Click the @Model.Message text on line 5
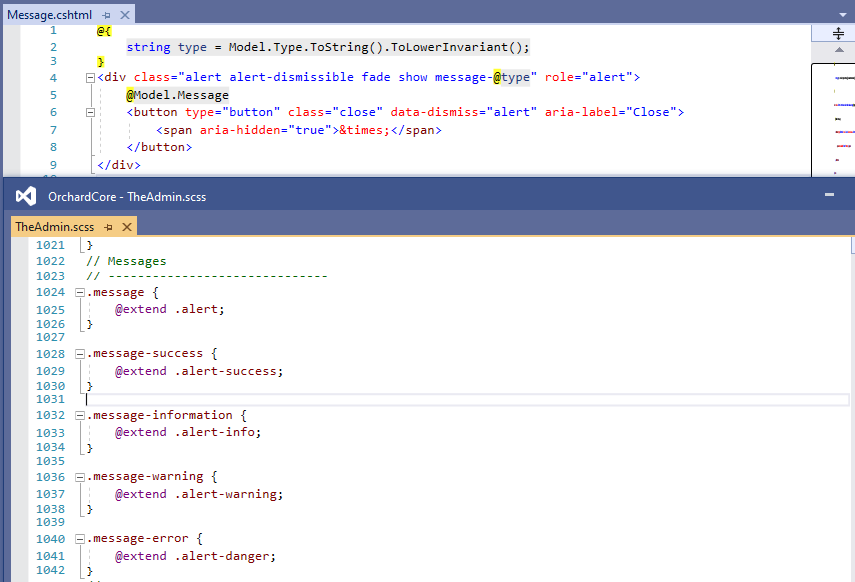 177,95
